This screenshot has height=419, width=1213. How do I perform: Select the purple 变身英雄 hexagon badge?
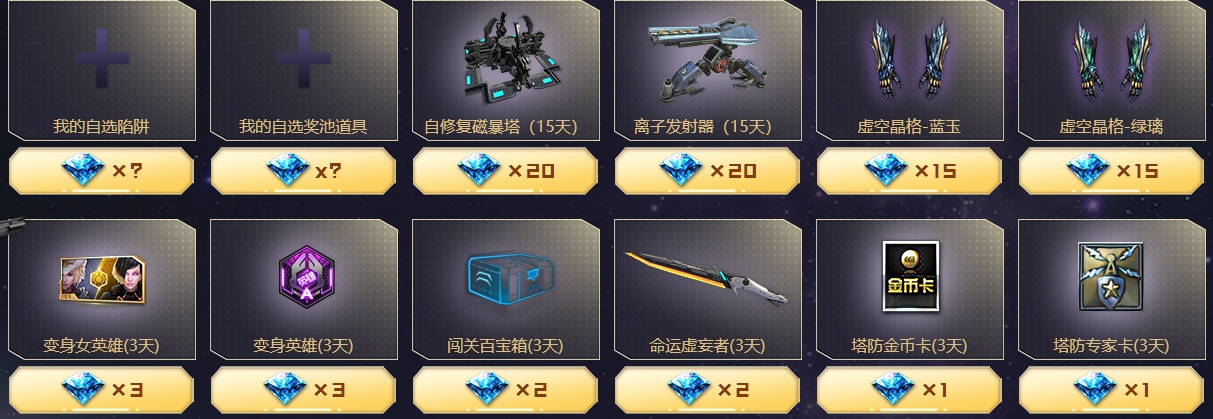click(303, 278)
